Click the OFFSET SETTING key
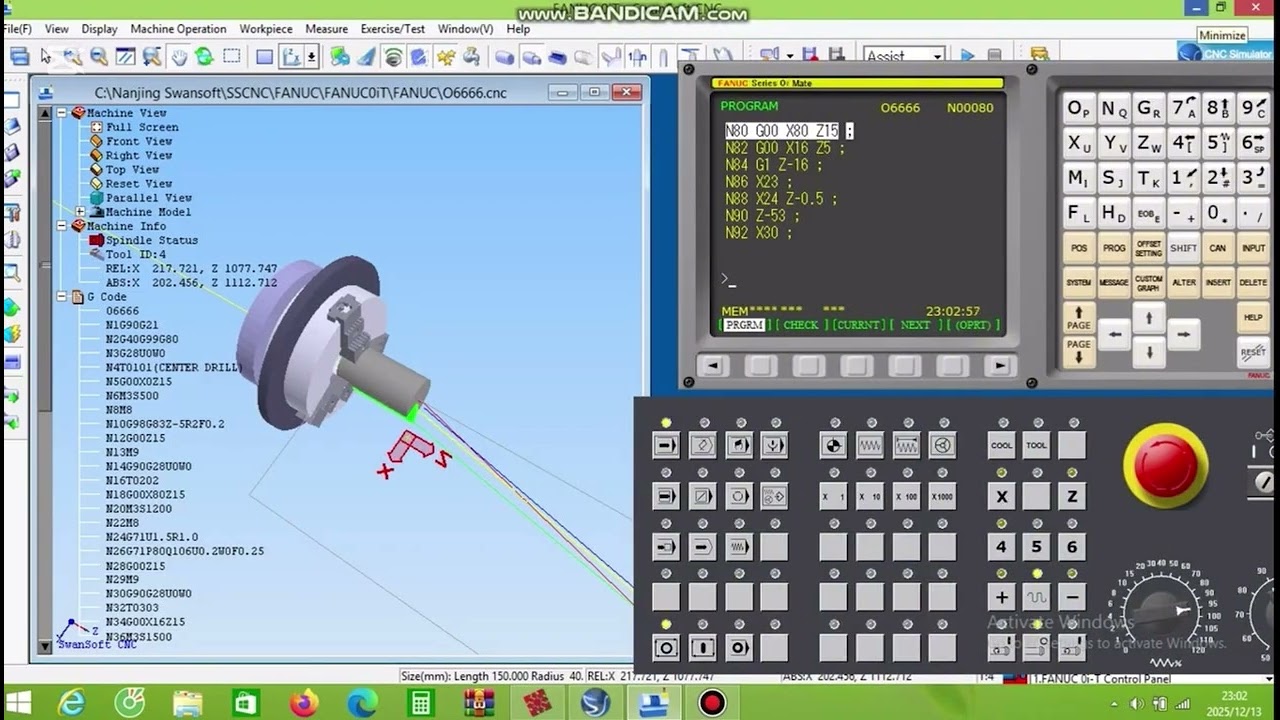1280x720 pixels. coord(1148,248)
